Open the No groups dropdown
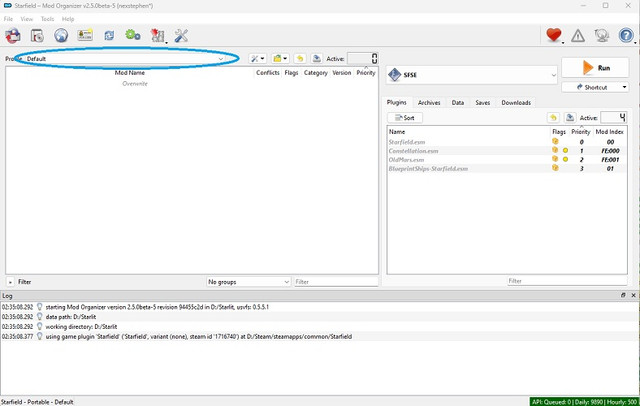 [x=248, y=282]
